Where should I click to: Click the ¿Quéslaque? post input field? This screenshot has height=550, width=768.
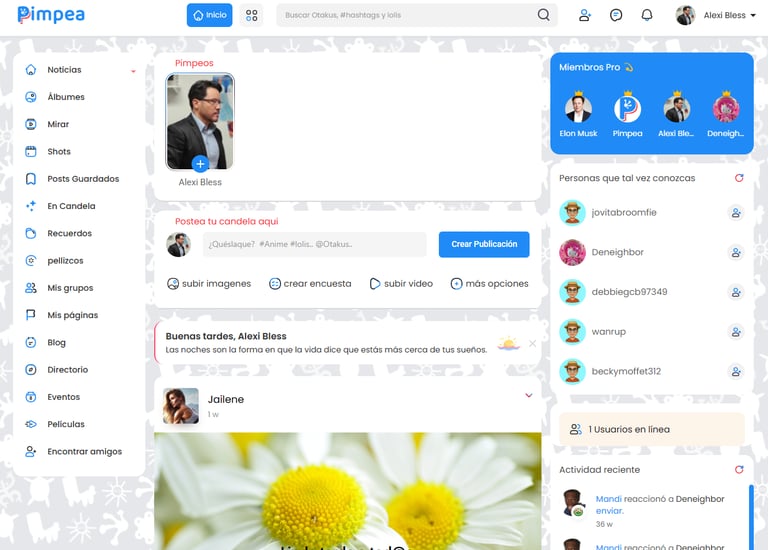[x=314, y=244]
